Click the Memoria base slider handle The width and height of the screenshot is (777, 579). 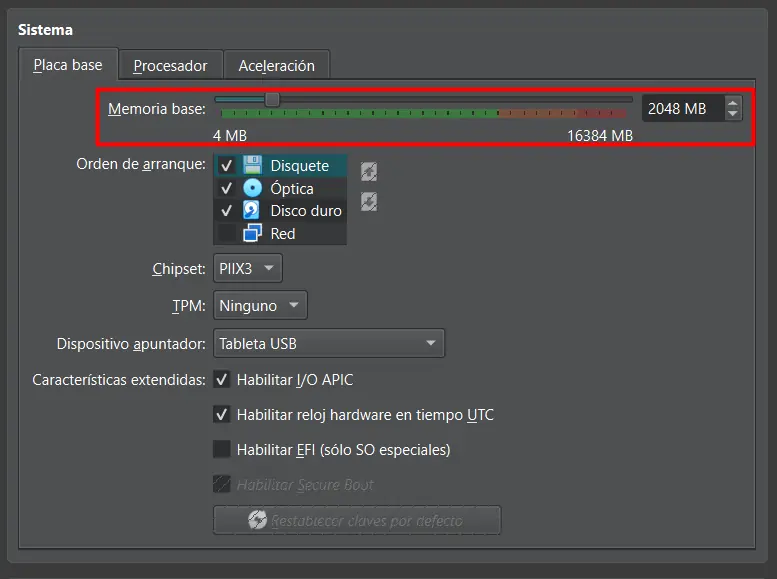[x=271, y=99]
